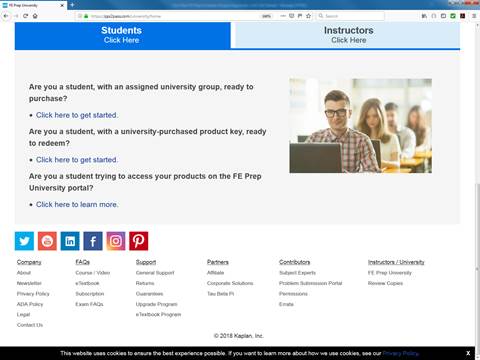The width and height of the screenshot is (480, 360).
Task: Click get started link for product key redemption
Action: (77, 160)
